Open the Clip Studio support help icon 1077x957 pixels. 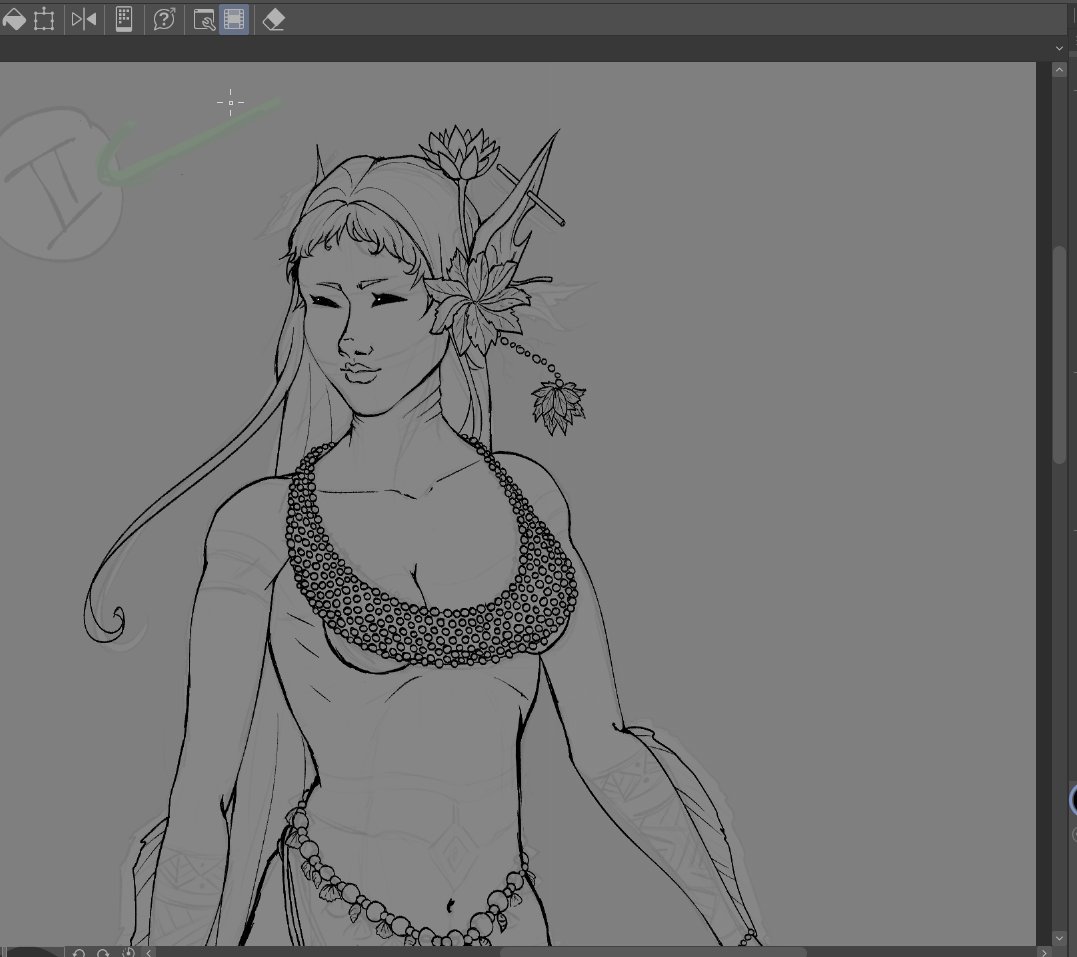click(164, 19)
